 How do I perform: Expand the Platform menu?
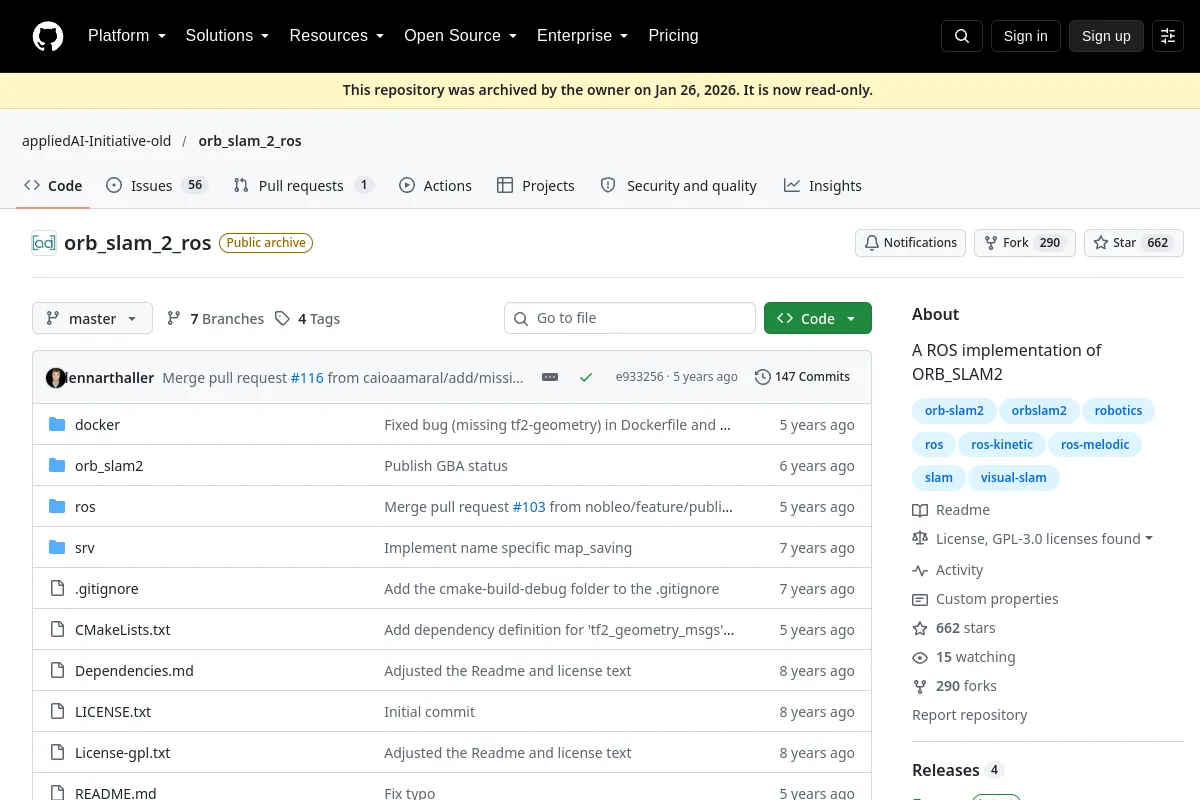coord(126,36)
